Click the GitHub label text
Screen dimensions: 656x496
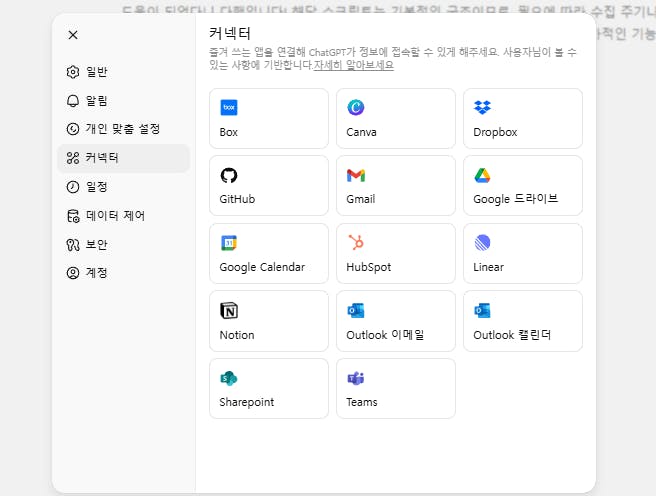(237, 199)
